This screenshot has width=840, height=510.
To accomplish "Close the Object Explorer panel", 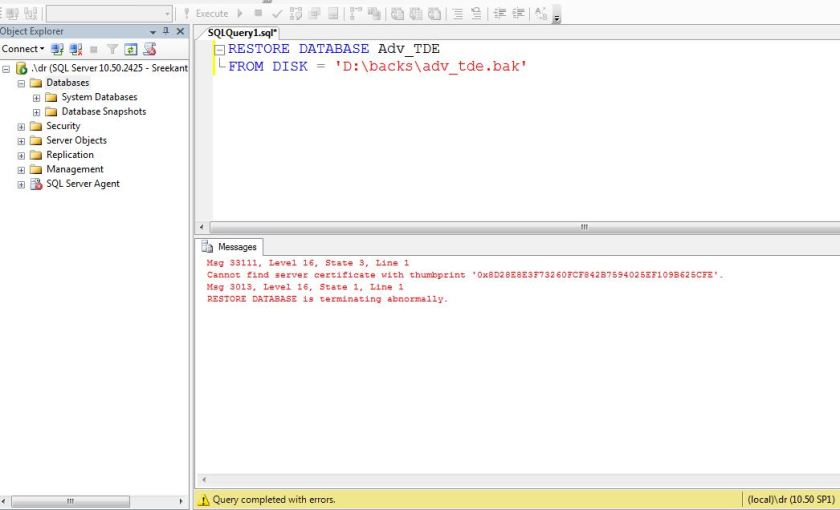I will [180, 32].
